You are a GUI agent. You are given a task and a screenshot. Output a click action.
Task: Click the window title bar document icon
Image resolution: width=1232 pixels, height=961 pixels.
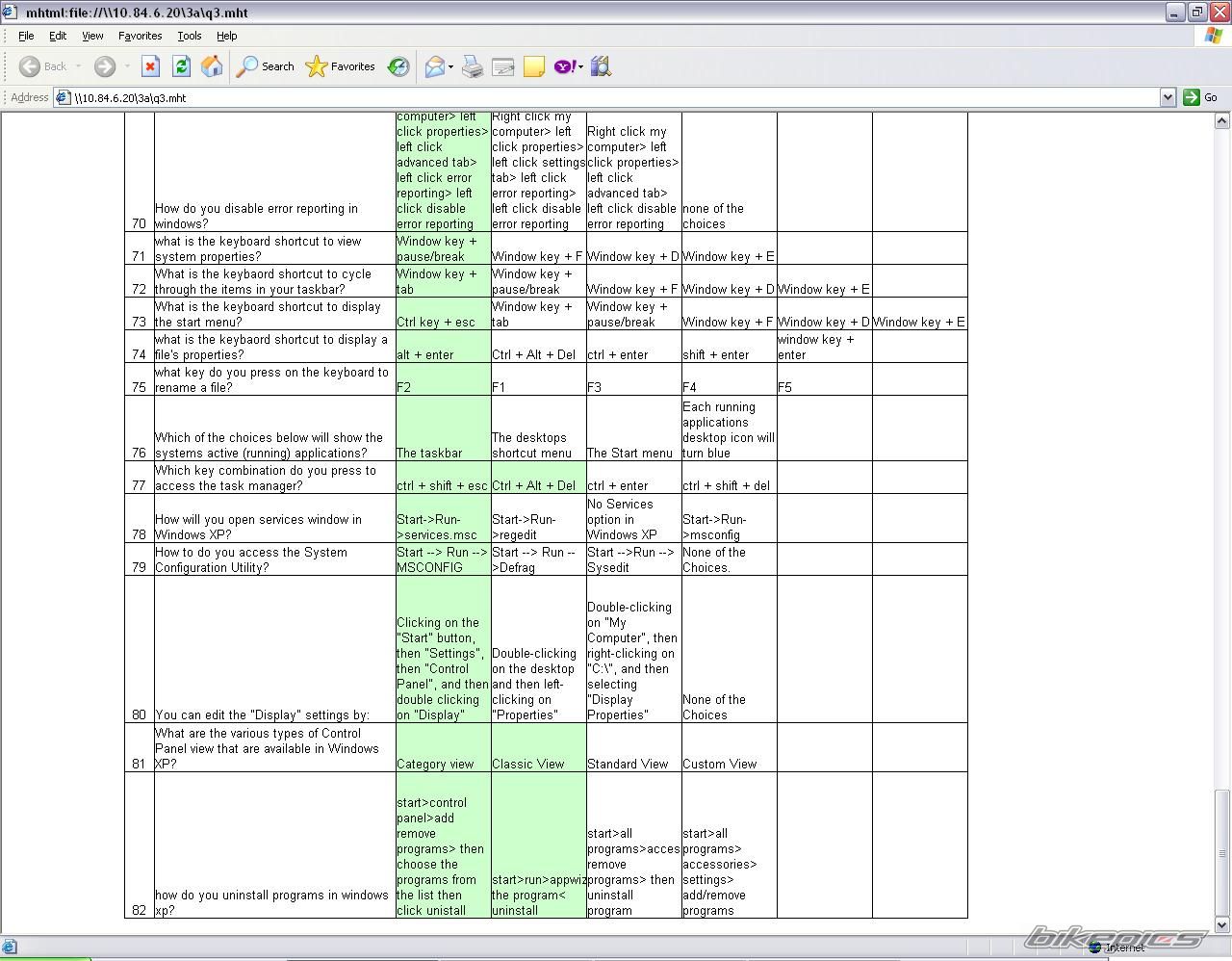click(9, 12)
